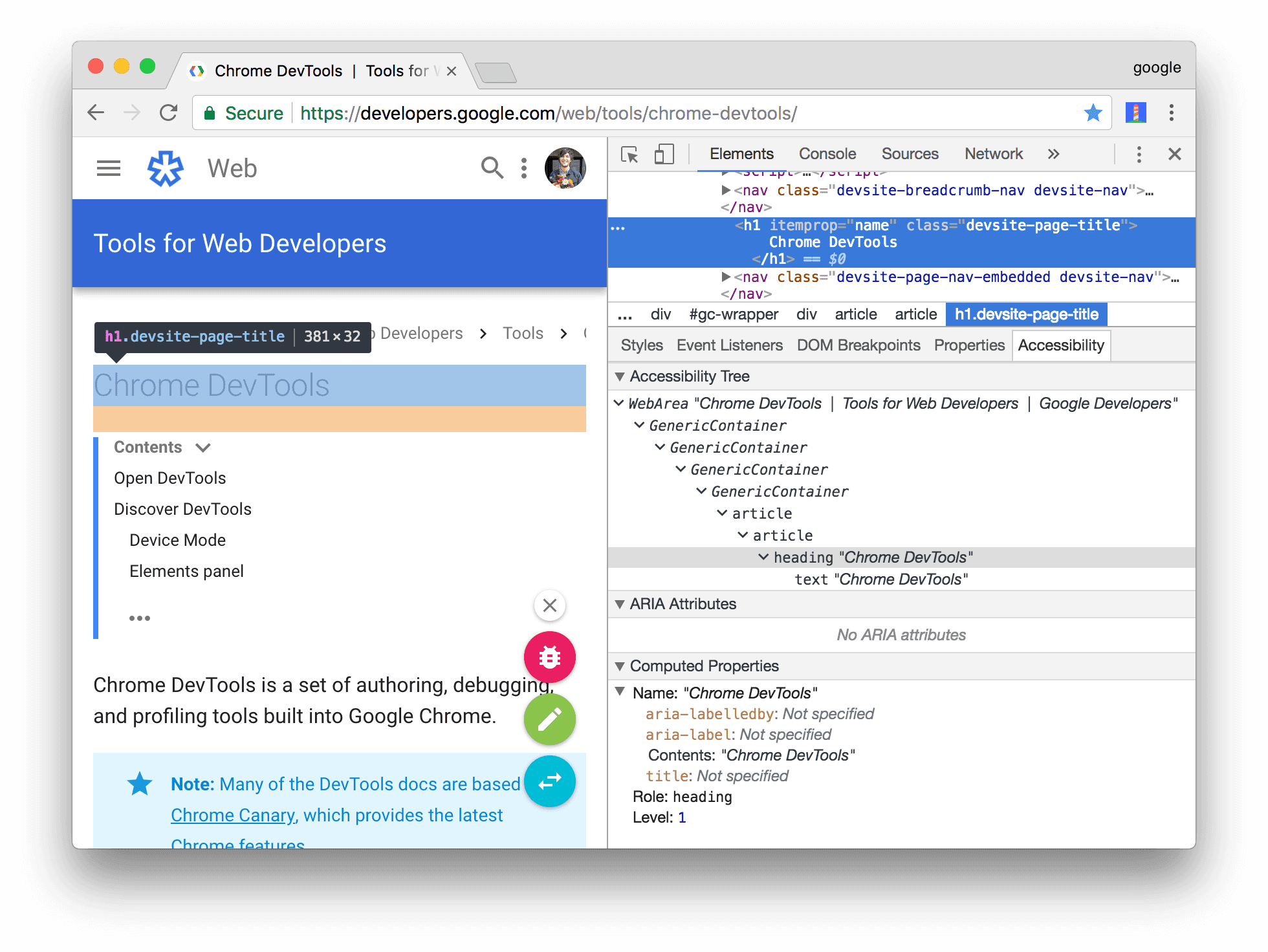Click the overflow tabs indicator double-arrow
Image resolution: width=1268 pixels, height=952 pixels.
[1055, 155]
